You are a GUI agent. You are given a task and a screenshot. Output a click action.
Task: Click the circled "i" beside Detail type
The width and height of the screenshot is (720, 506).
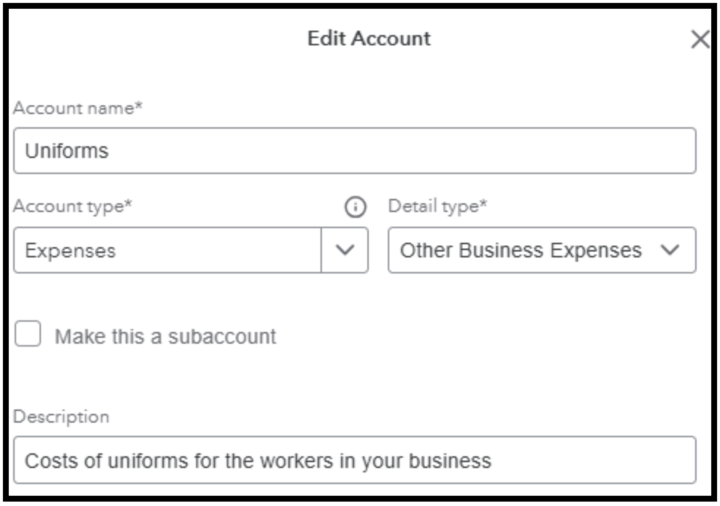(x=355, y=207)
